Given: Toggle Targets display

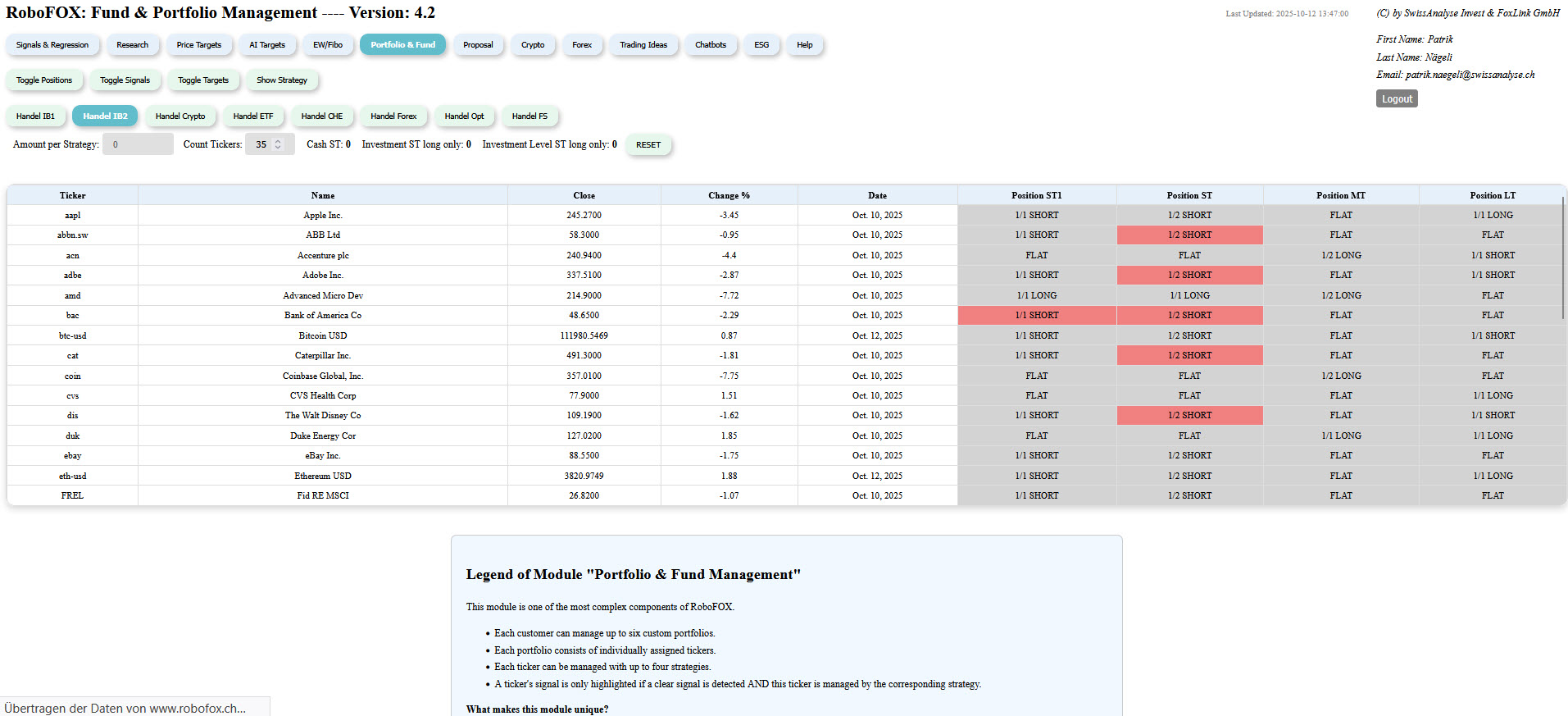Looking at the screenshot, I should (203, 80).
